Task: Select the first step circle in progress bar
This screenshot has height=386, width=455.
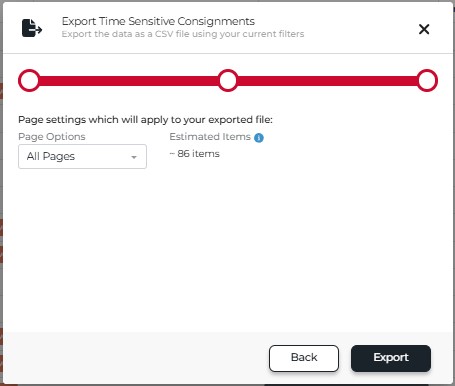Action: [29, 80]
